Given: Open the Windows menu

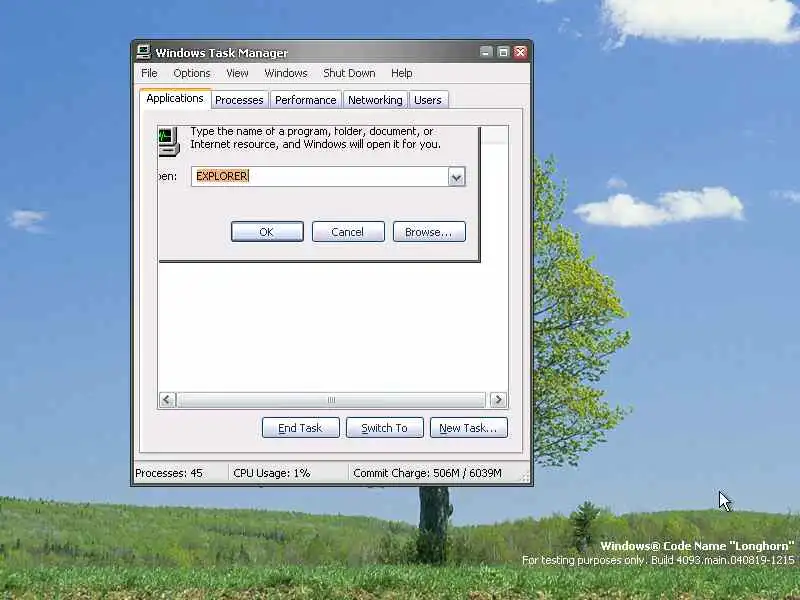Looking at the screenshot, I should tap(286, 73).
